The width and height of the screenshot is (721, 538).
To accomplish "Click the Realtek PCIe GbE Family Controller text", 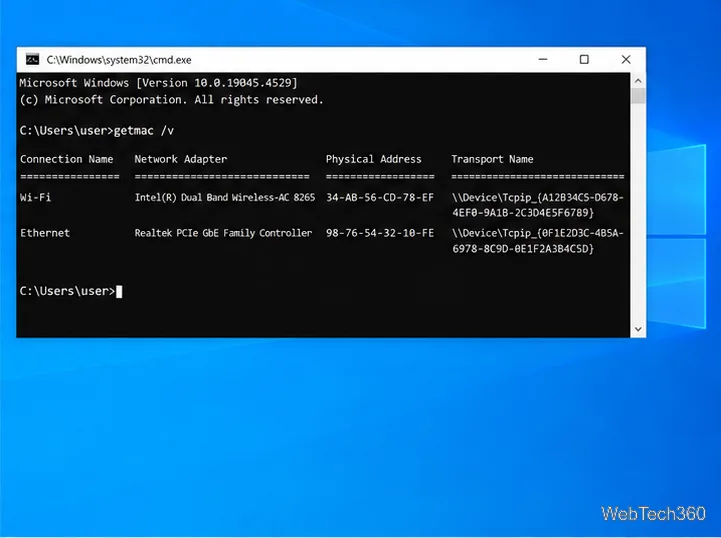I will (223, 233).
